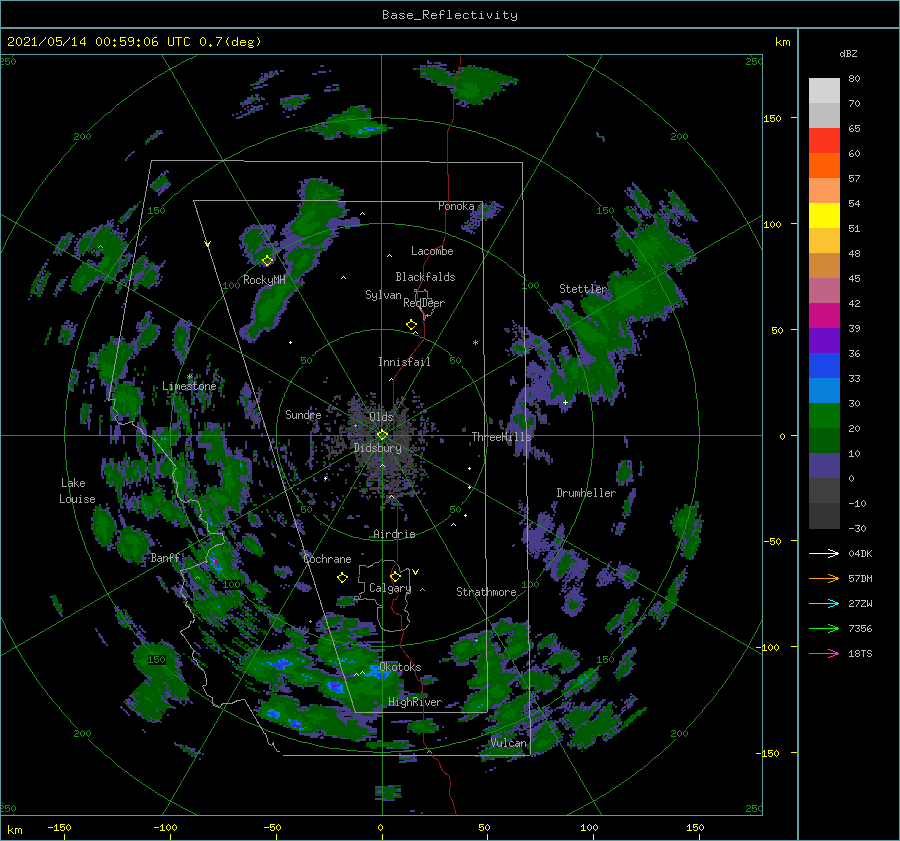Click the Banff label

click(165, 557)
